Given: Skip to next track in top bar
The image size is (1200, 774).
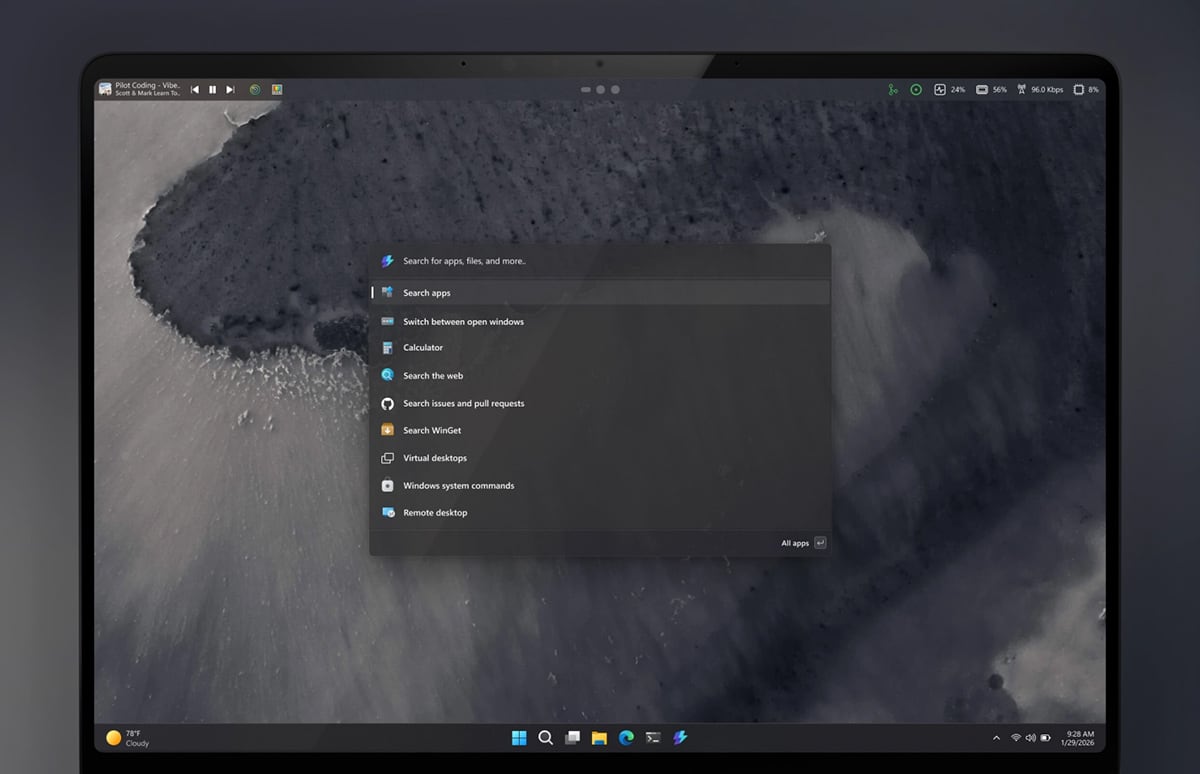Looking at the screenshot, I should pos(230,89).
